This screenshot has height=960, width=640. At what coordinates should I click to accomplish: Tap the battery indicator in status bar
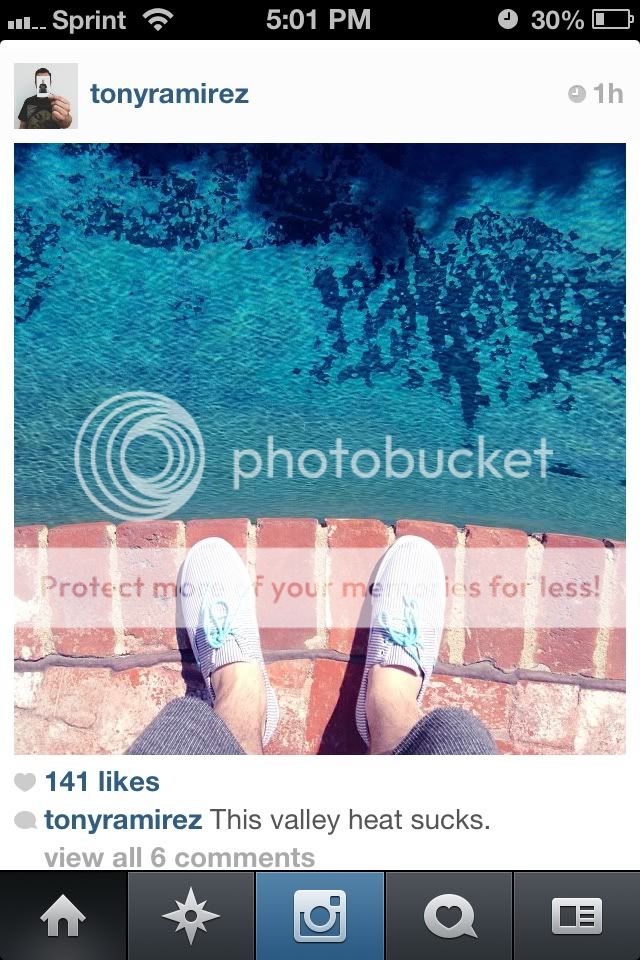coord(612,20)
